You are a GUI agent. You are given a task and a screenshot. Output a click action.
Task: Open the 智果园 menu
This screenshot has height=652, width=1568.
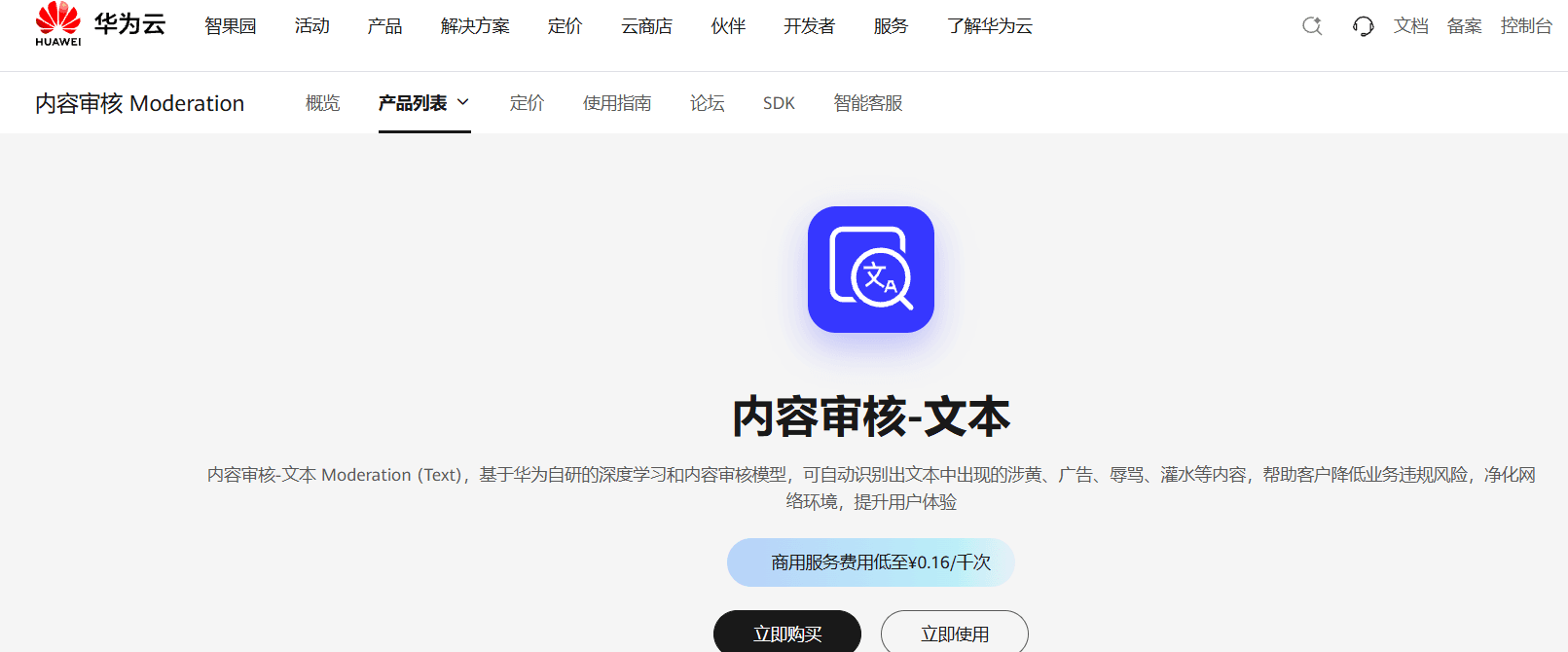[x=231, y=26]
